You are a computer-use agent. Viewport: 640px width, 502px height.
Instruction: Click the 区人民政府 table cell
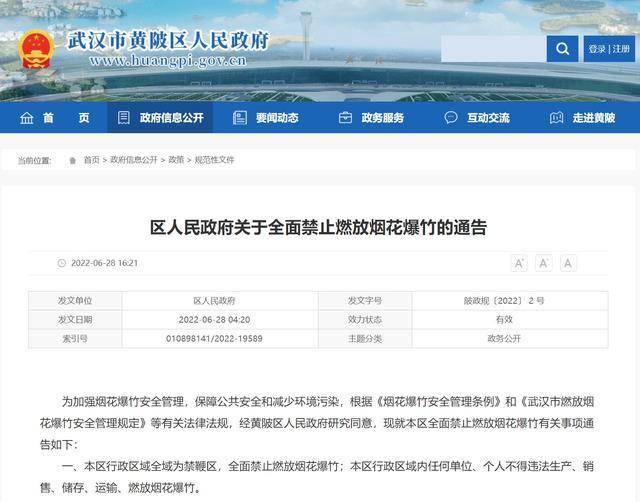(214, 301)
